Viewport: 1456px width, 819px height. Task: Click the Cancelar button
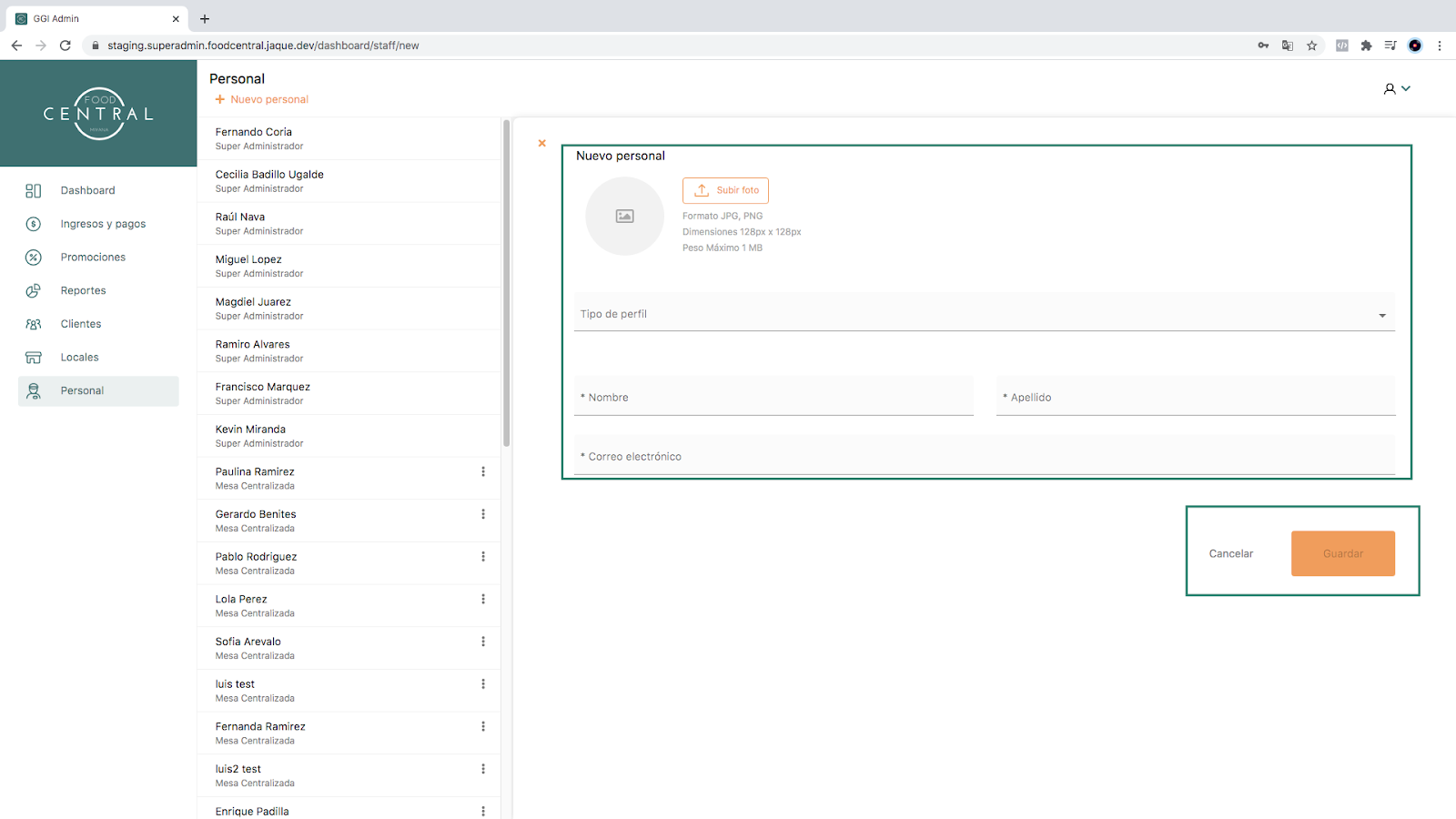tap(1231, 553)
